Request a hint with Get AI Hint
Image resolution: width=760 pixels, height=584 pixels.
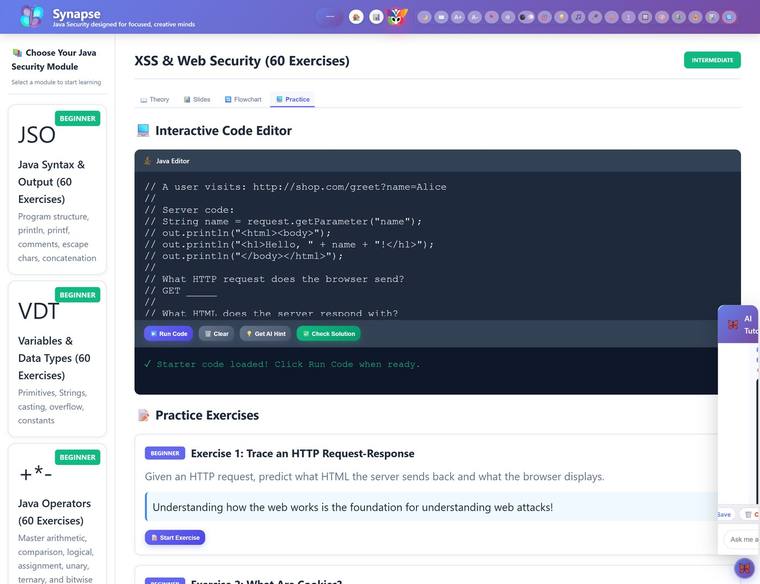pyautogui.click(x=266, y=333)
